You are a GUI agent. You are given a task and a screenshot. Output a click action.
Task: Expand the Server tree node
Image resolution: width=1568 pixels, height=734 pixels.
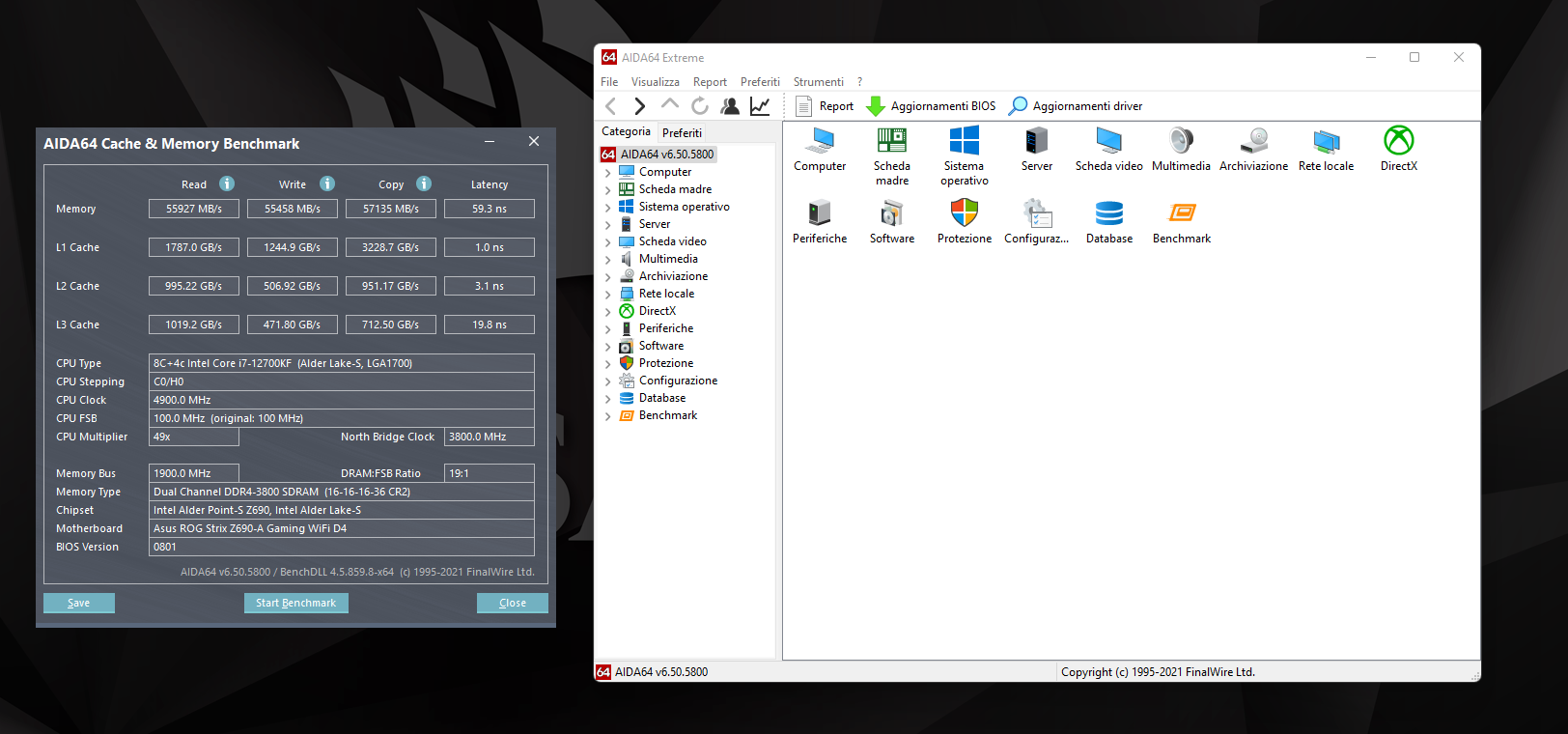coord(608,225)
